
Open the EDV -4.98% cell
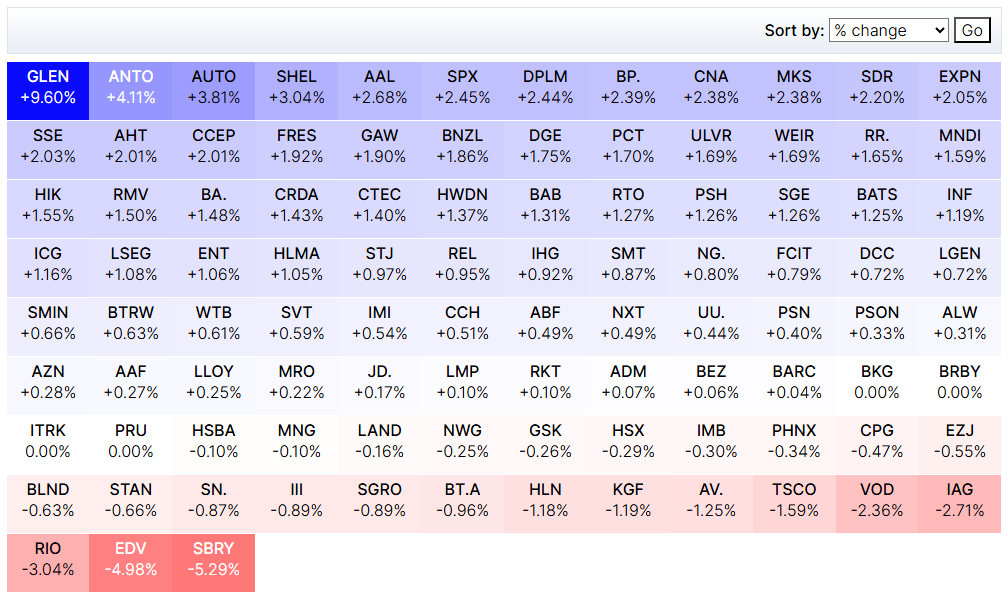[x=131, y=560]
